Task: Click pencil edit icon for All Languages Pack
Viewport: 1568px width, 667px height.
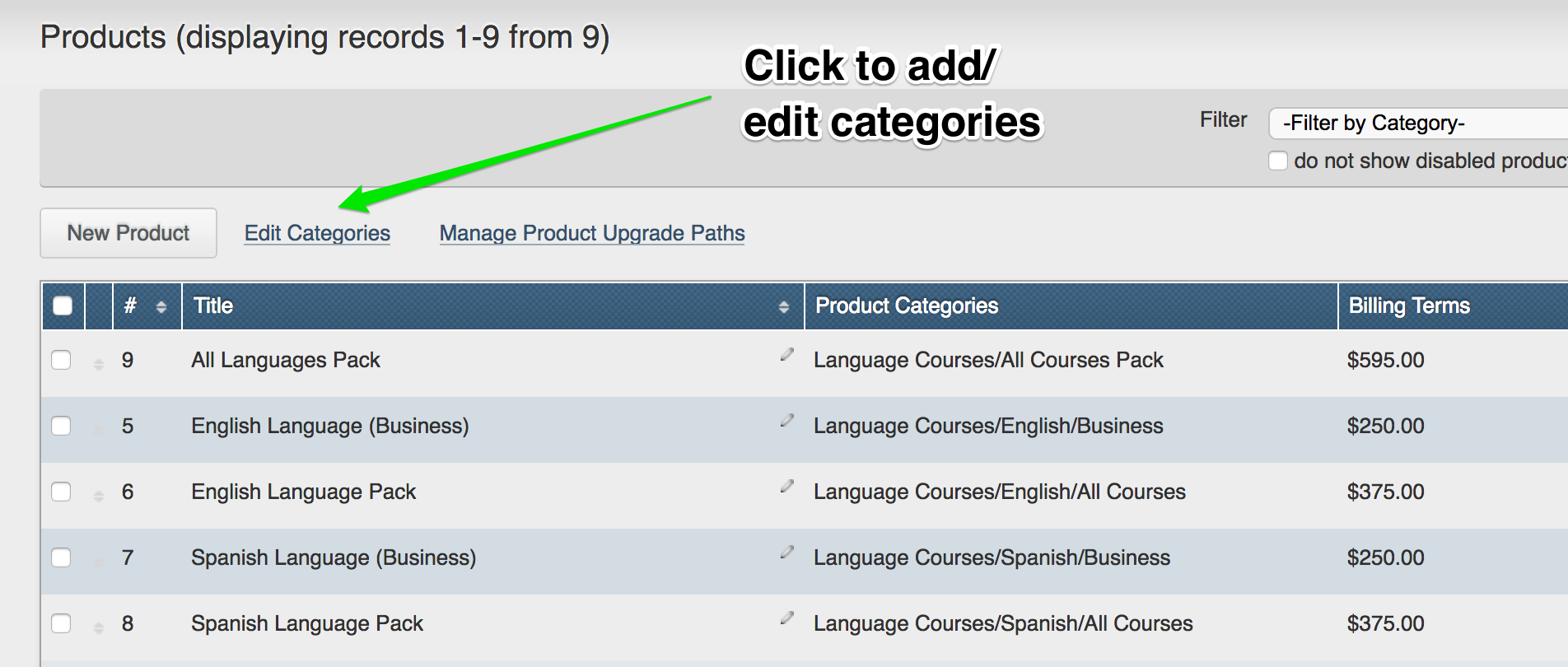Action: tap(786, 355)
